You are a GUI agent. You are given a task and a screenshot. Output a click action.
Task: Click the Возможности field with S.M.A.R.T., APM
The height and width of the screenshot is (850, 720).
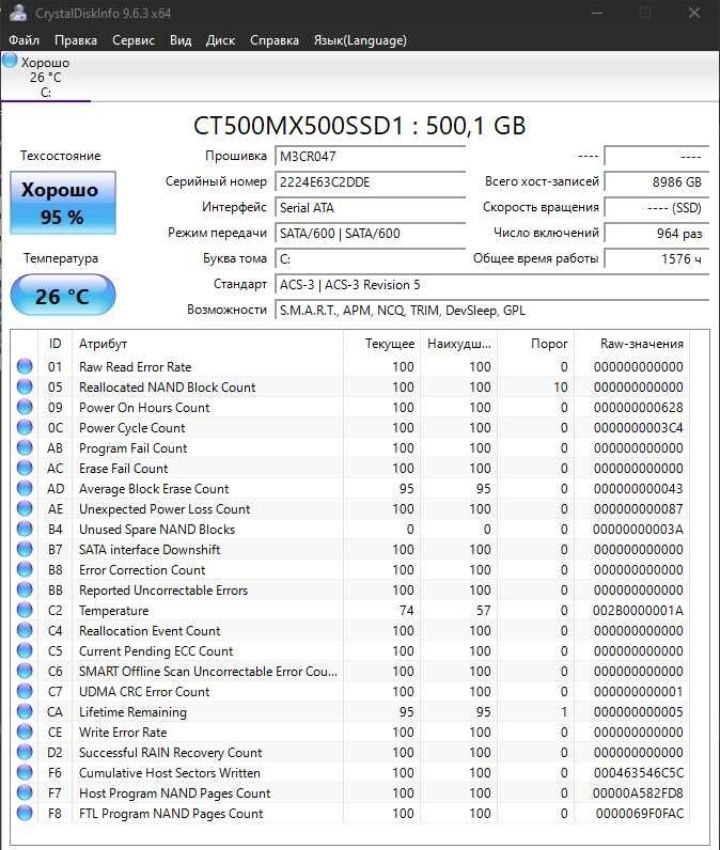(492, 310)
